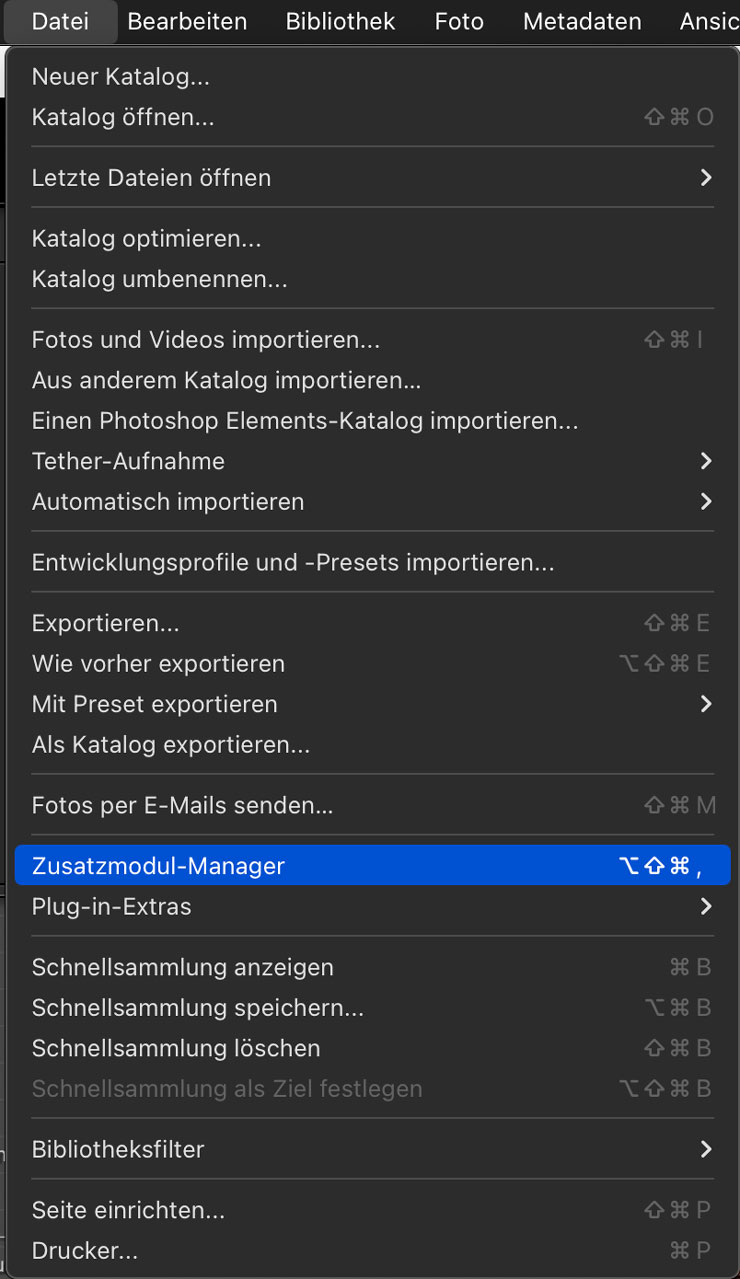Viewport: 740px width, 1279px height.
Task: Click Schnellsammlung anzeigen
Action: pos(183,967)
